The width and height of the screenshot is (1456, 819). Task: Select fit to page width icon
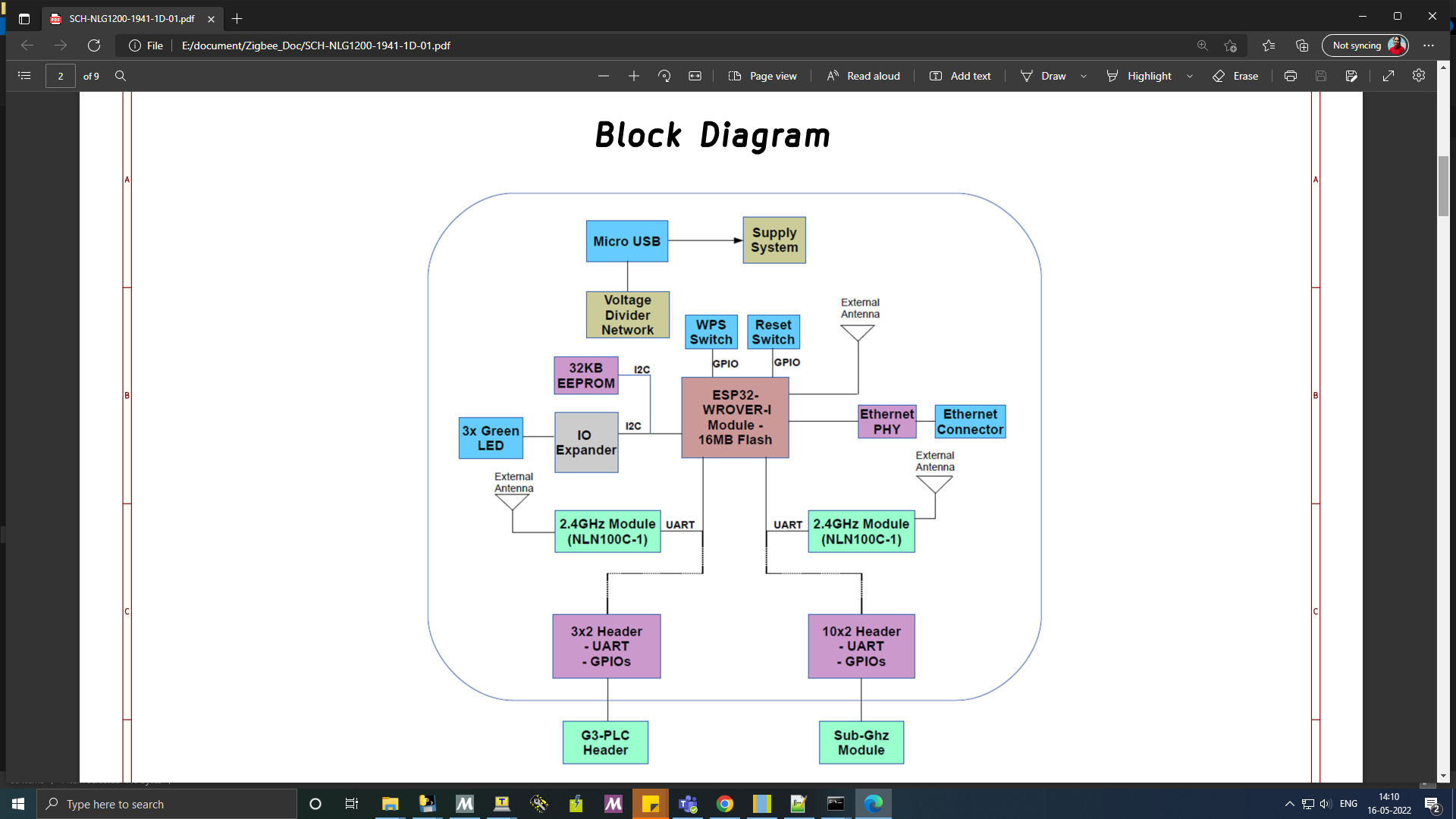695,76
